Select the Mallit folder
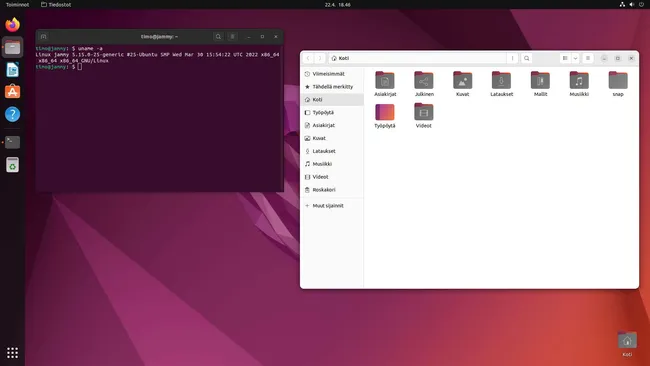650x366 pixels. coord(540,84)
